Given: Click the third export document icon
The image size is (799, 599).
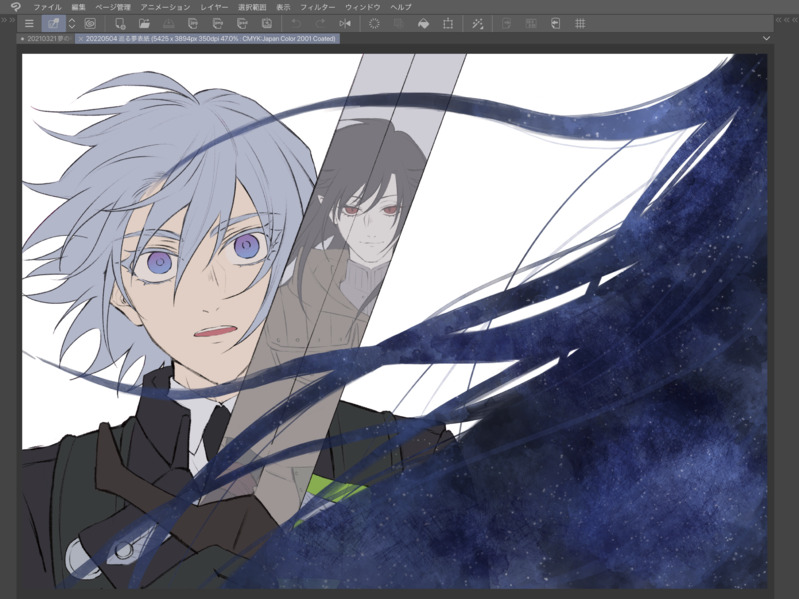Looking at the screenshot, I should pos(242,23).
